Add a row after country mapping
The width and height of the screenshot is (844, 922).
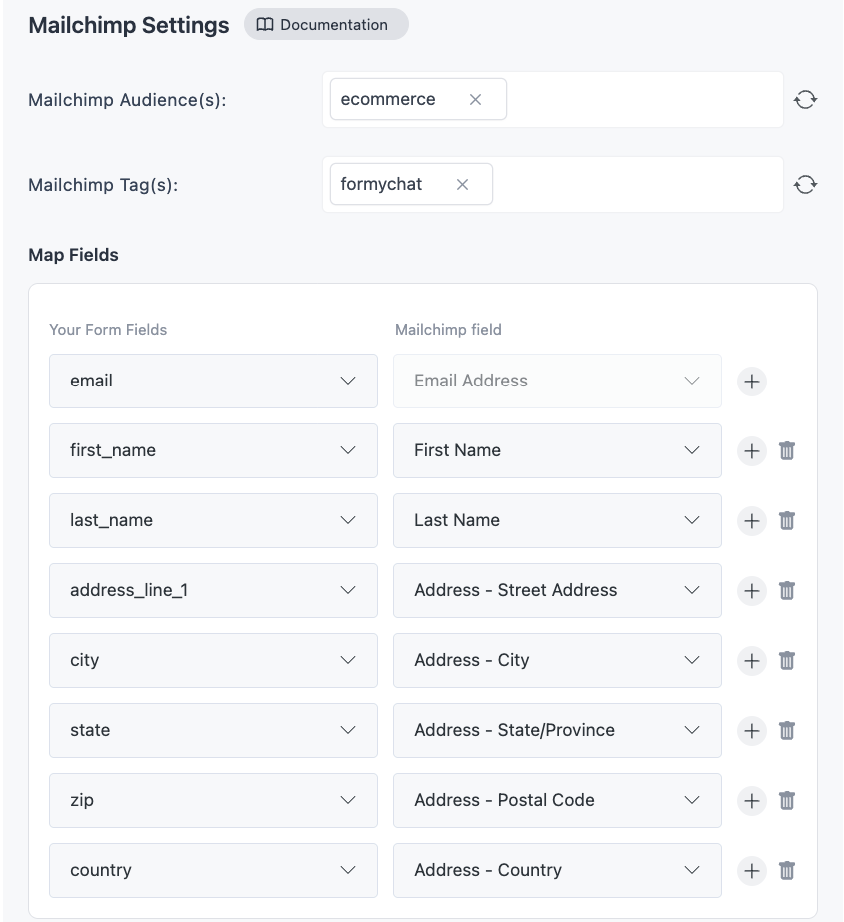point(752,871)
